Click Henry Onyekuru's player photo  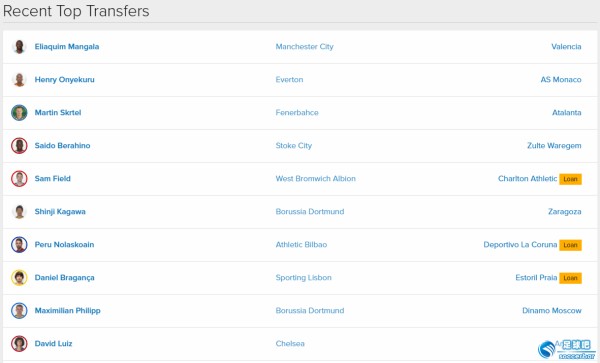pyautogui.click(x=19, y=80)
